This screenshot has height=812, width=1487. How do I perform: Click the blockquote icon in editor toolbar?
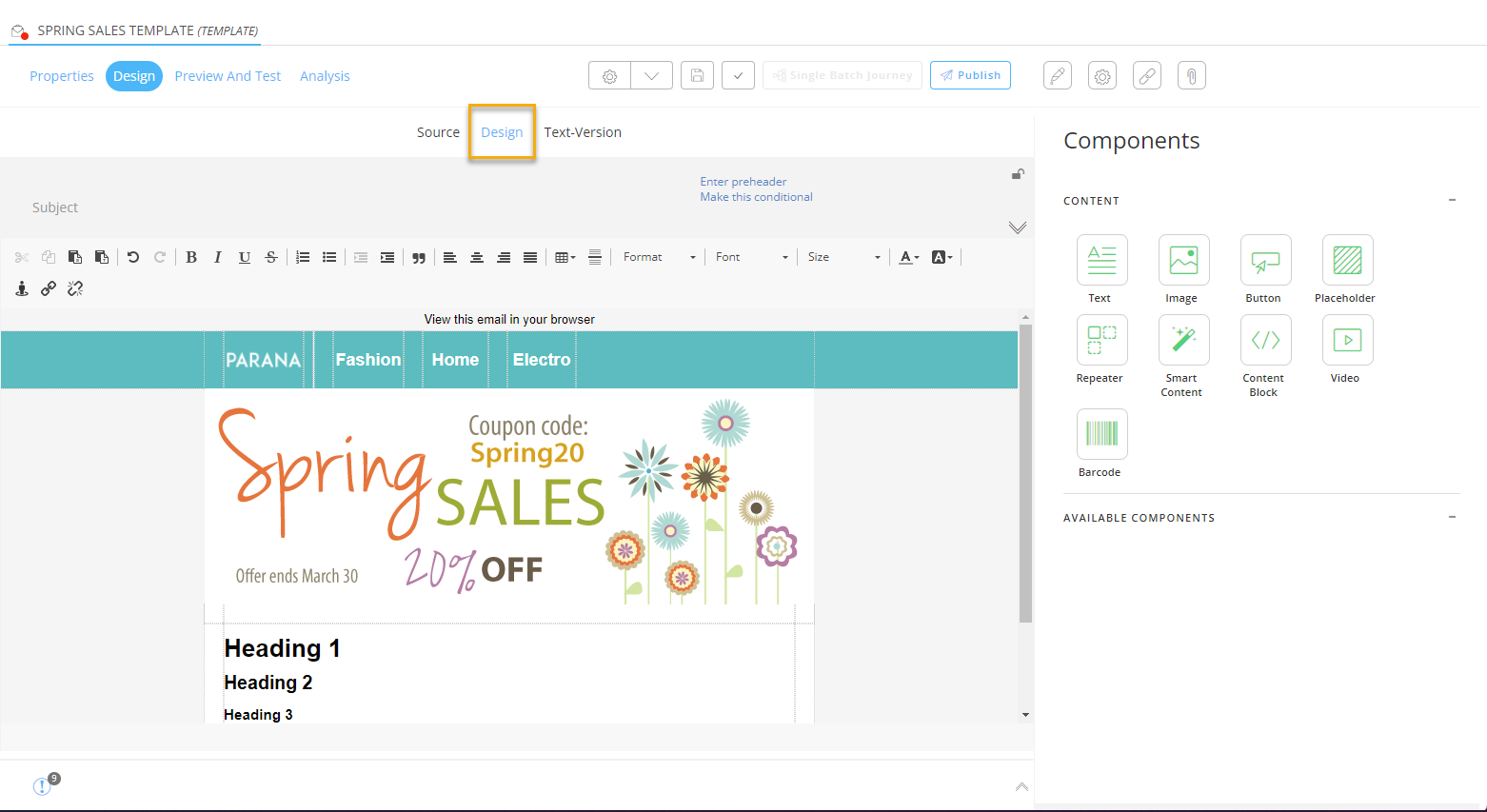(x=419, y=258)
